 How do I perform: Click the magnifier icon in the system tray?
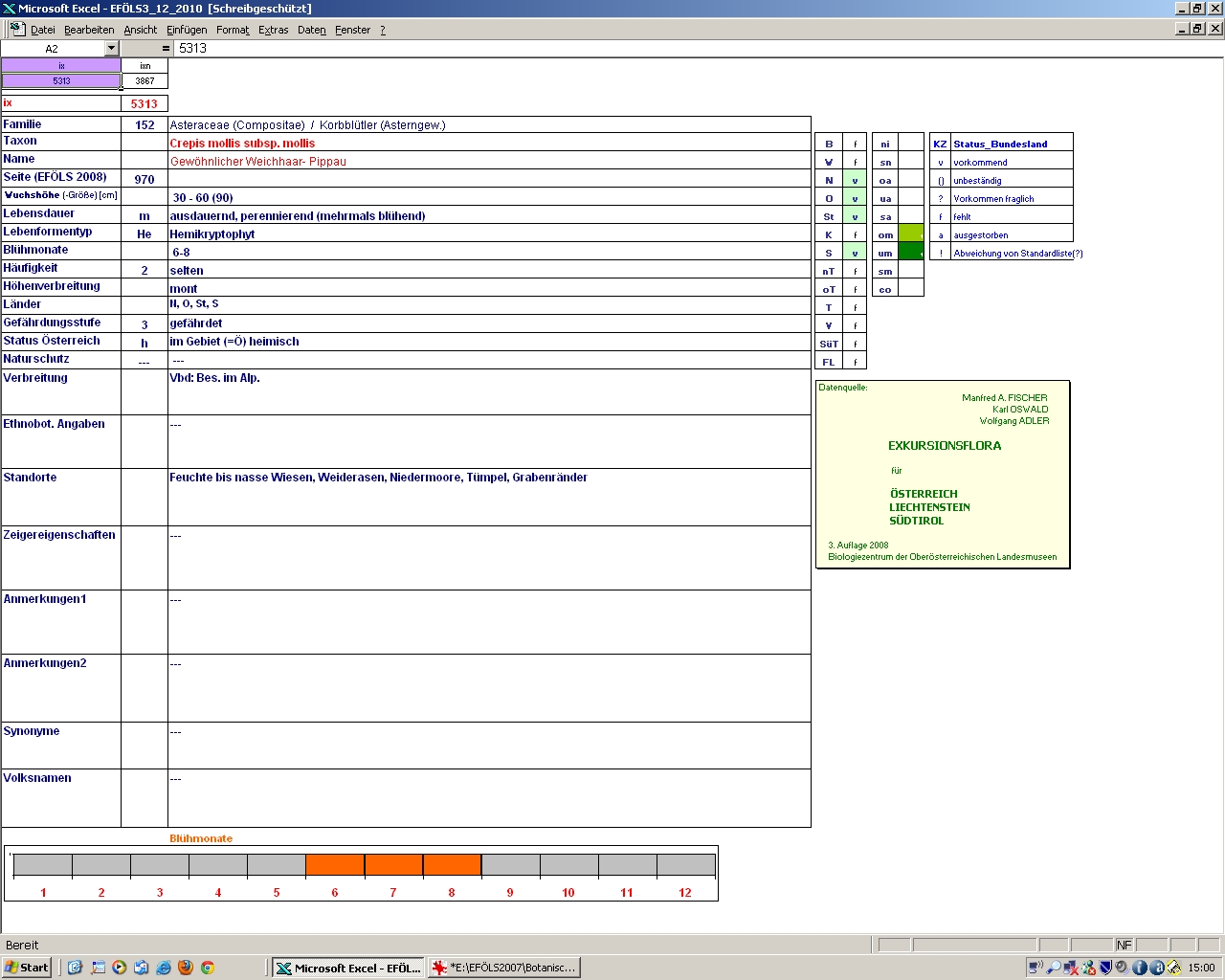click(x=1054, y=968)
